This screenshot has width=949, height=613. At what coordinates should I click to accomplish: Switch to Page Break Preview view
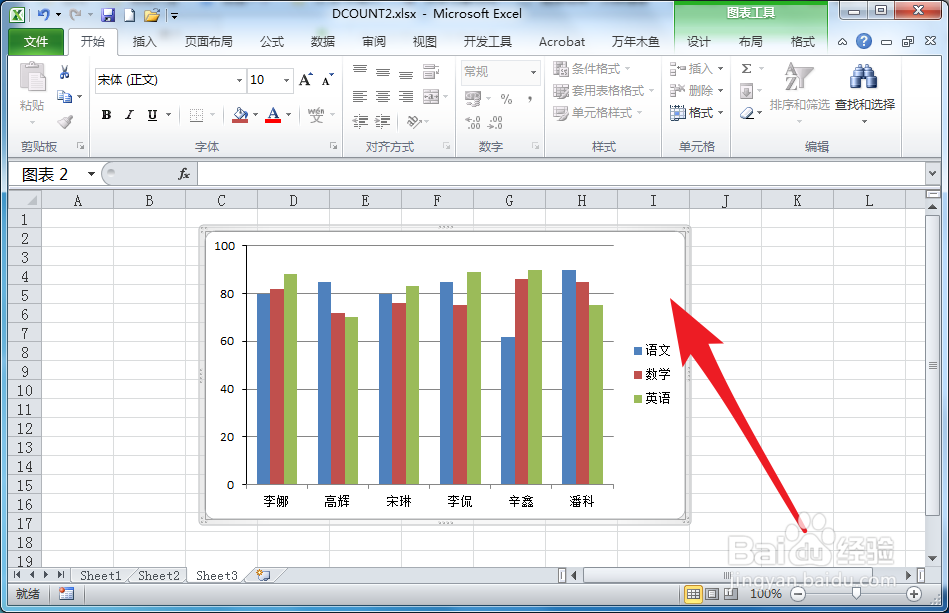731,594
